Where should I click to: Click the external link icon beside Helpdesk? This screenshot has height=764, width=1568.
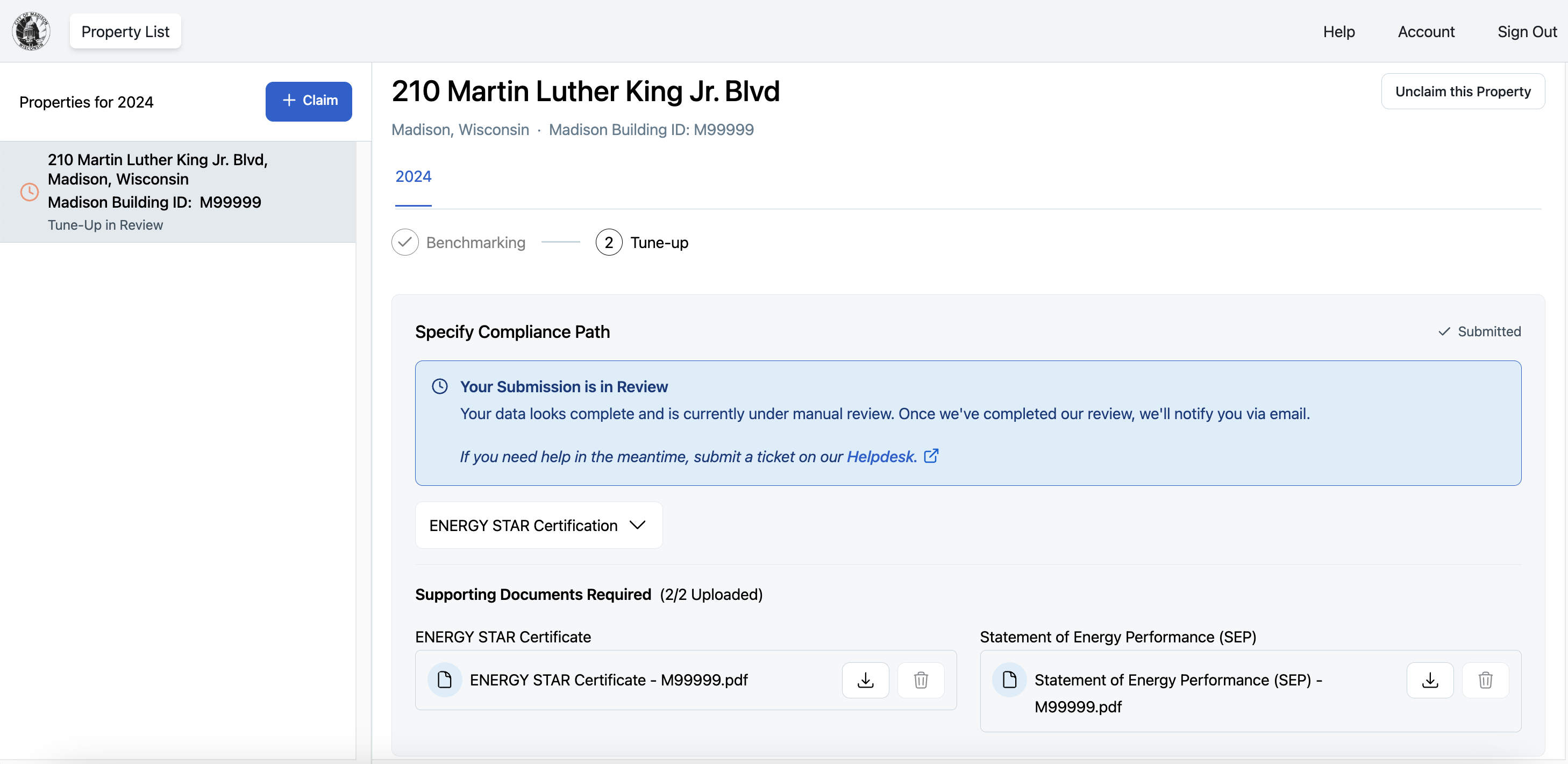[x=931, y=456]
